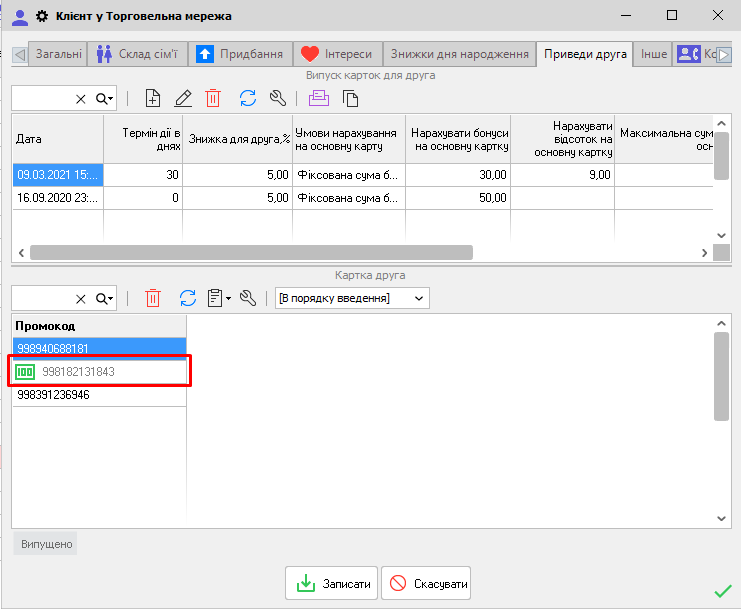Refresh the friend card issue table

point(248,99)
